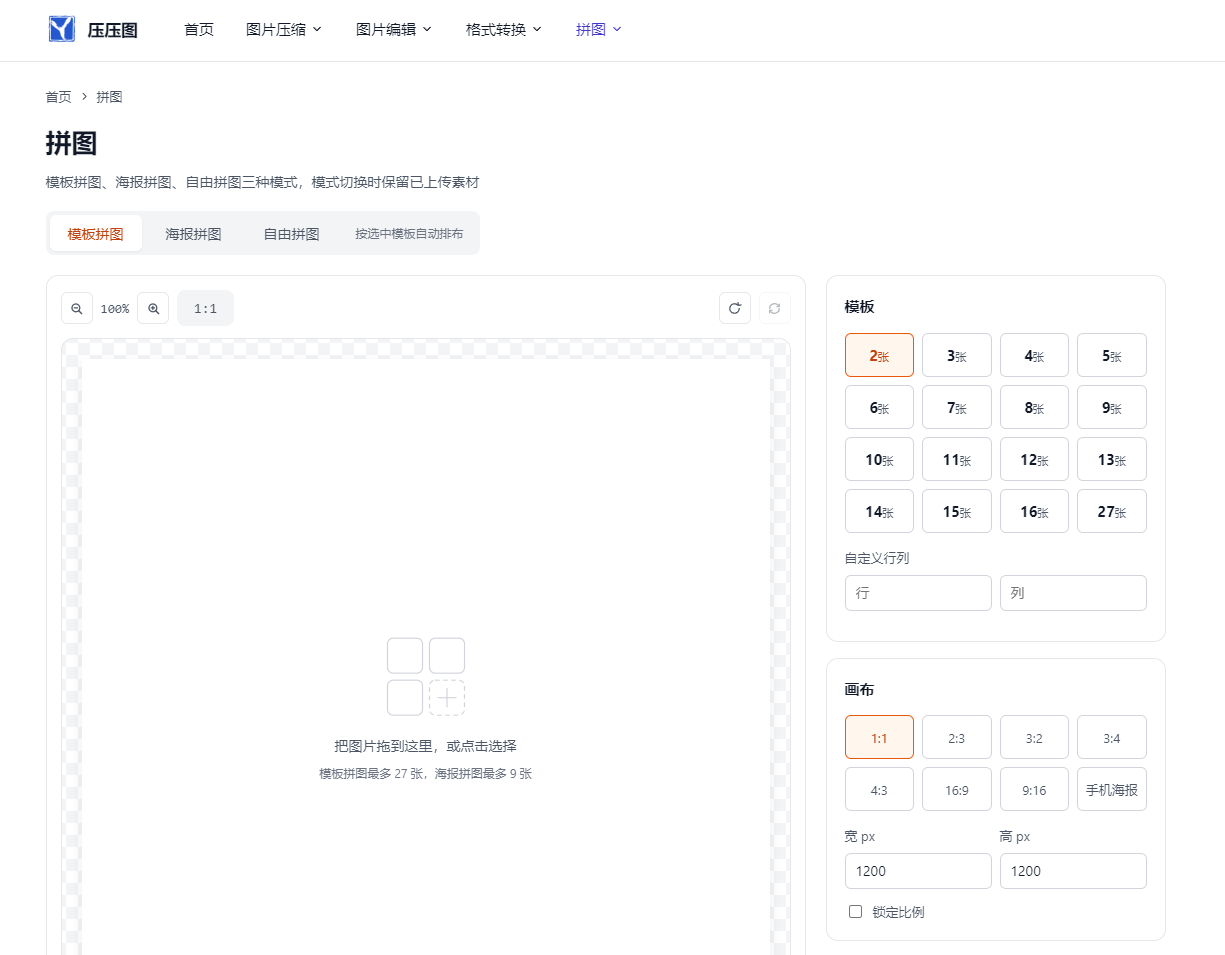The width and height of the screenshot is (1225, 955).
Task: Zoom in the canvas with the plus magnifier
Action: point(153,308)
